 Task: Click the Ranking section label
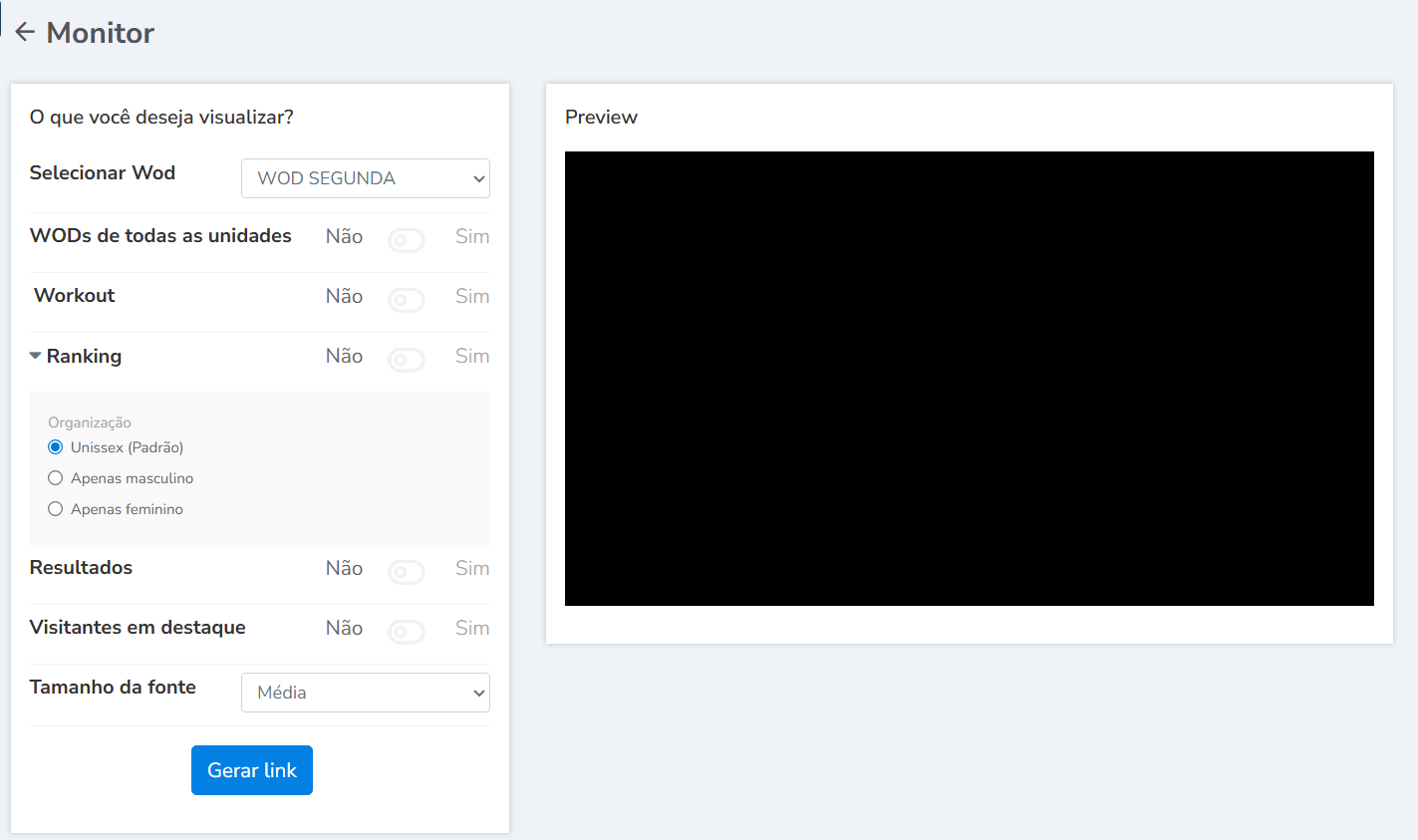[84, 356]
